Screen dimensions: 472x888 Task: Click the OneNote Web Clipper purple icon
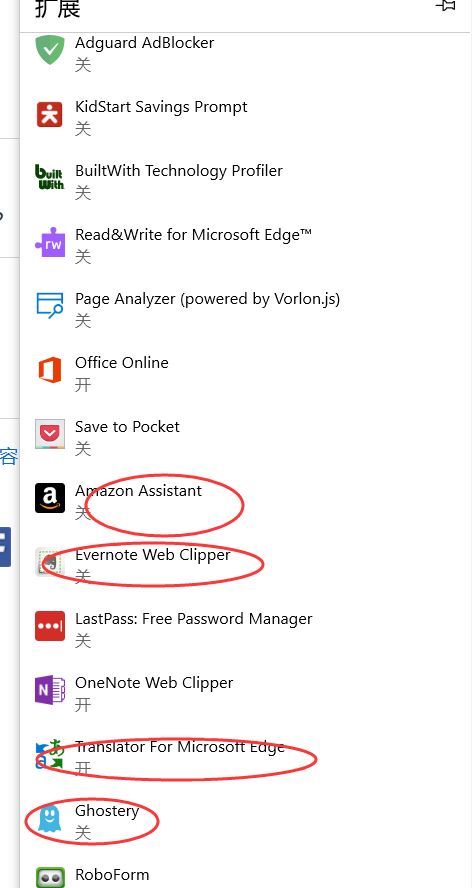(x=50, y=690)
